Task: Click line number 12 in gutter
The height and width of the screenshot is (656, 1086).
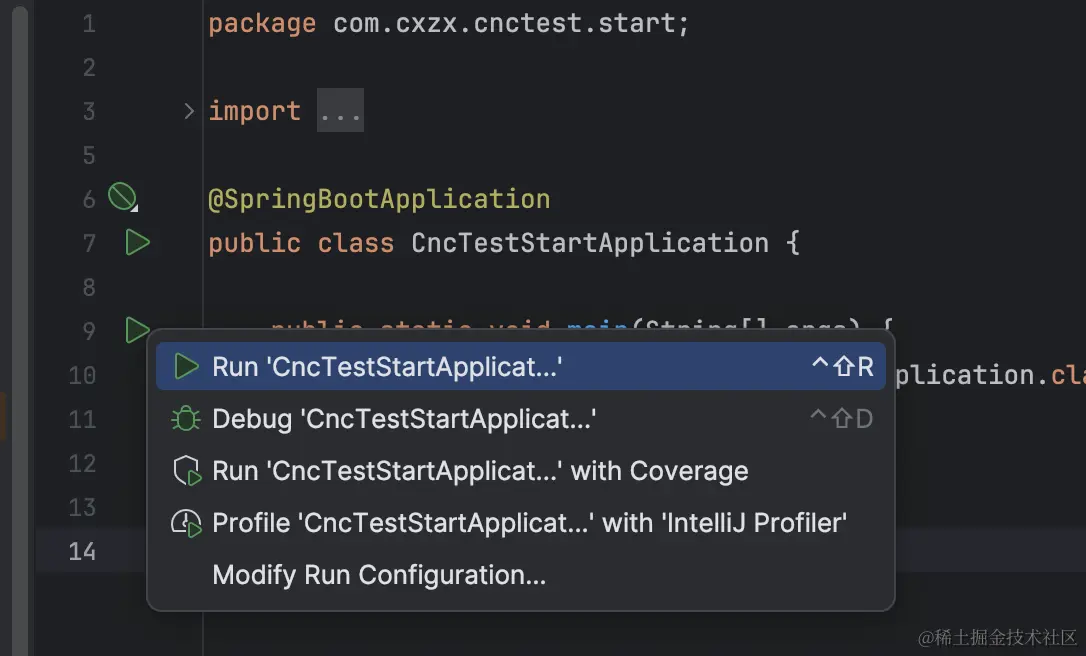Action: 82,463
